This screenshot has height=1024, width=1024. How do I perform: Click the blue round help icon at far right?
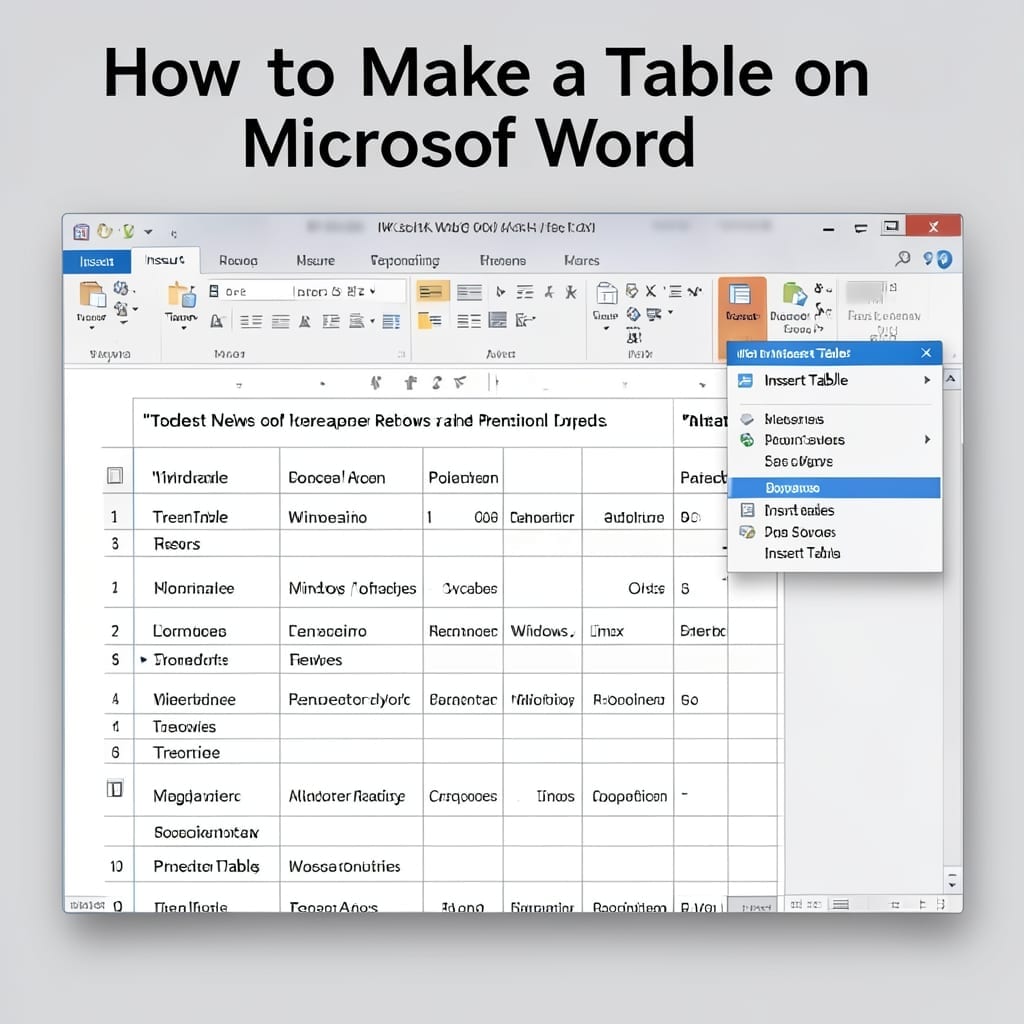tap(944, 259)
